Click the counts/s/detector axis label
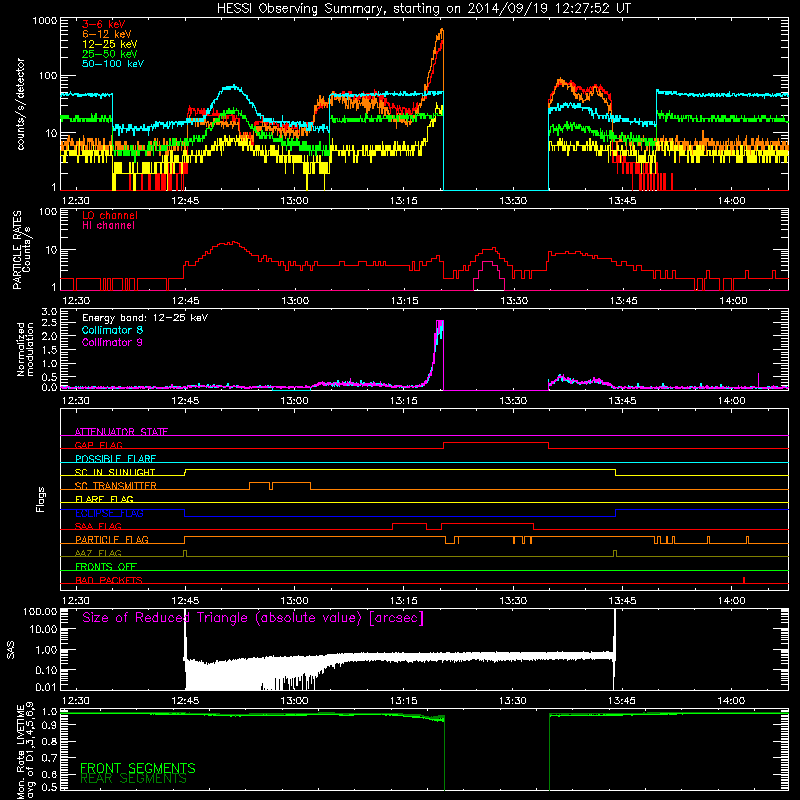 (x=20, y=104)
